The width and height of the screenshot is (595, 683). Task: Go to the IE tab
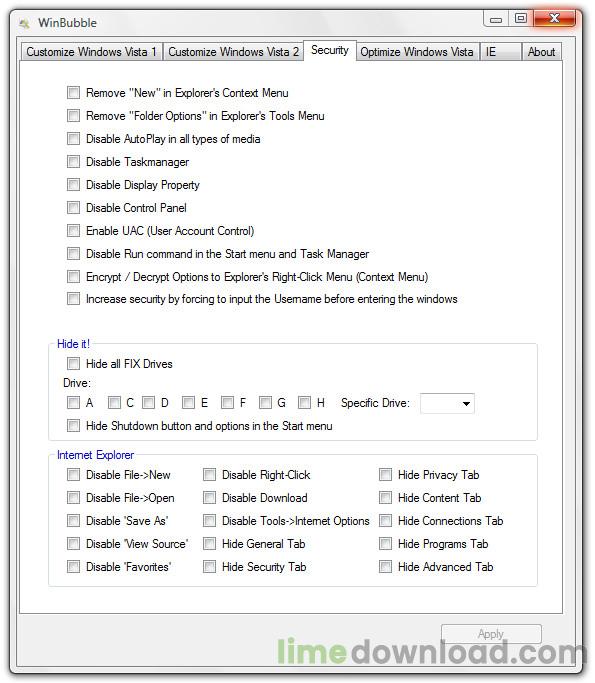[500, 52]
